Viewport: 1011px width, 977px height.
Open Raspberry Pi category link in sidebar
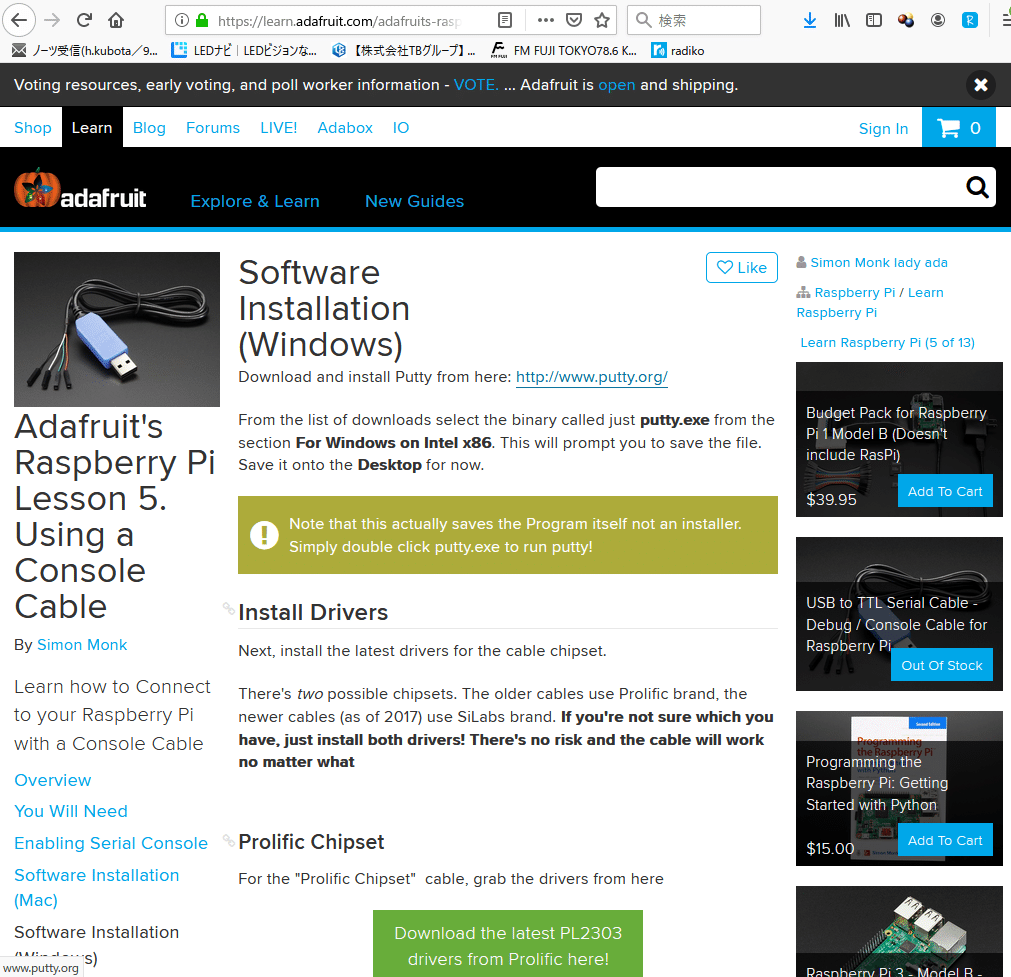click(854, 293)
